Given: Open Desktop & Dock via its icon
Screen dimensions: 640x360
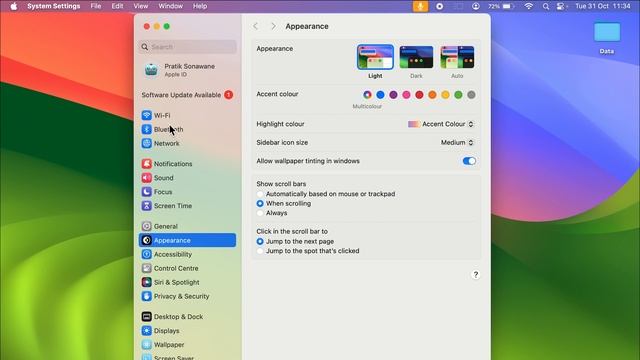Looking at the screenshot, I should click(147, 317).
